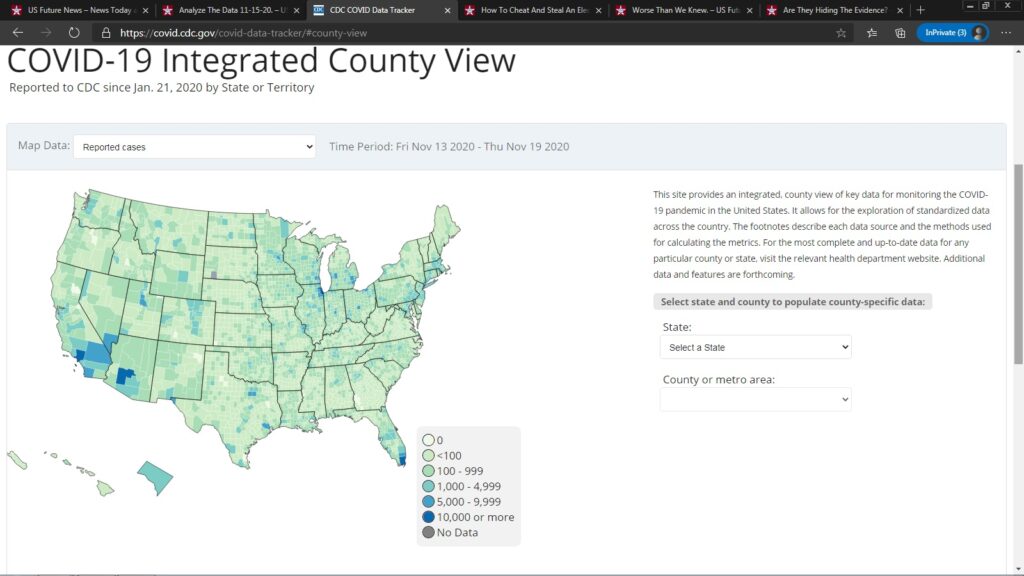The width and height of the screenshot is (1024, 576).
Task: Open County or metro area dropdown
Action: tap(755, 399)
